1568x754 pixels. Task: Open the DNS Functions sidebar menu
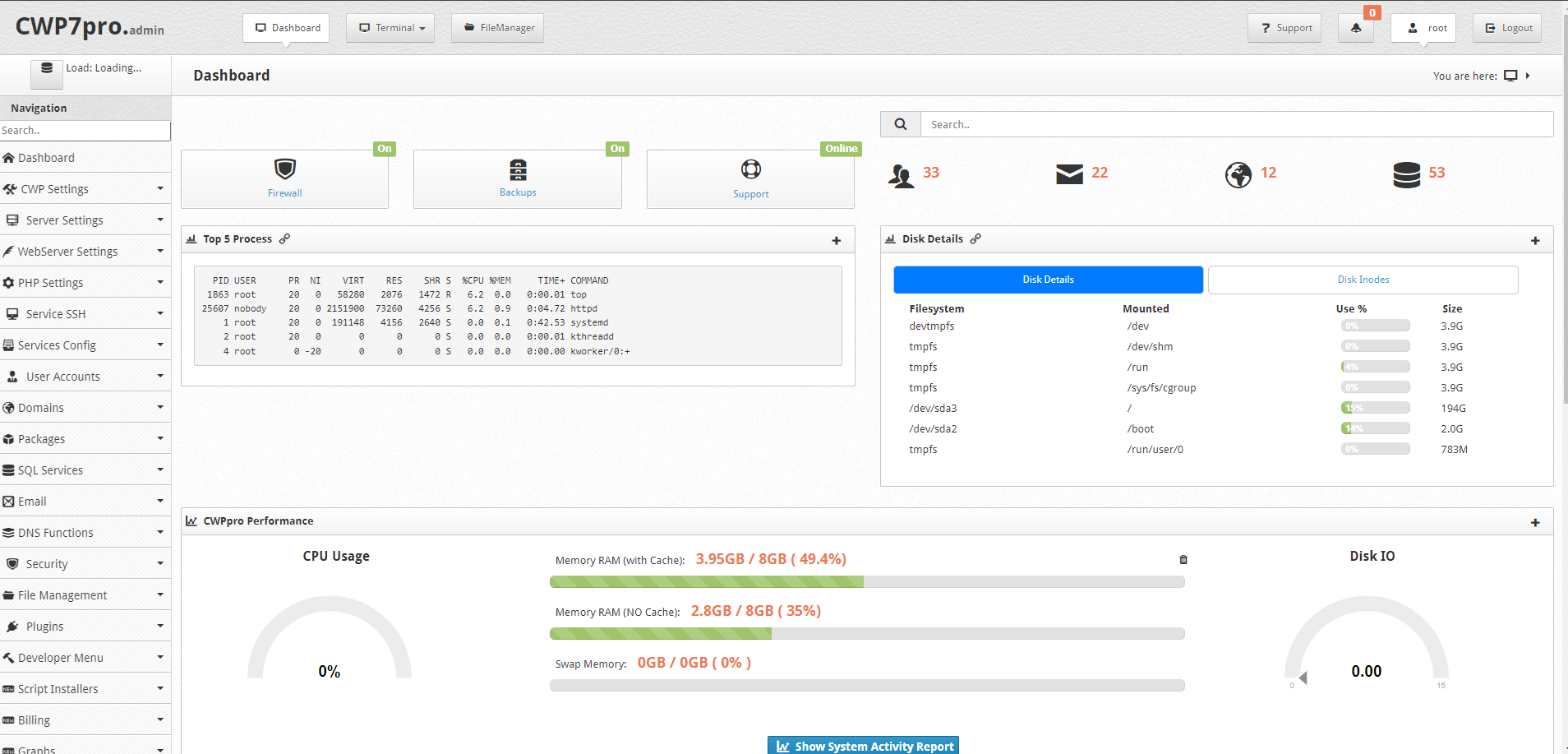point(85,533)
